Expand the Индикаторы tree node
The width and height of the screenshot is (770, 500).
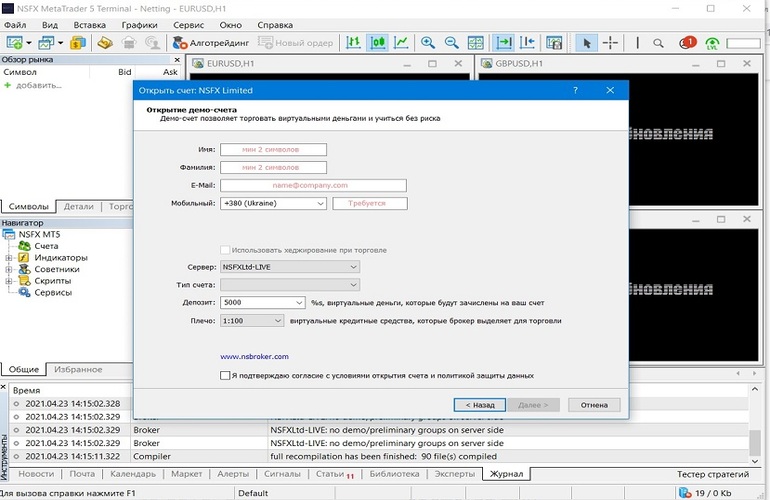[8, 258]
